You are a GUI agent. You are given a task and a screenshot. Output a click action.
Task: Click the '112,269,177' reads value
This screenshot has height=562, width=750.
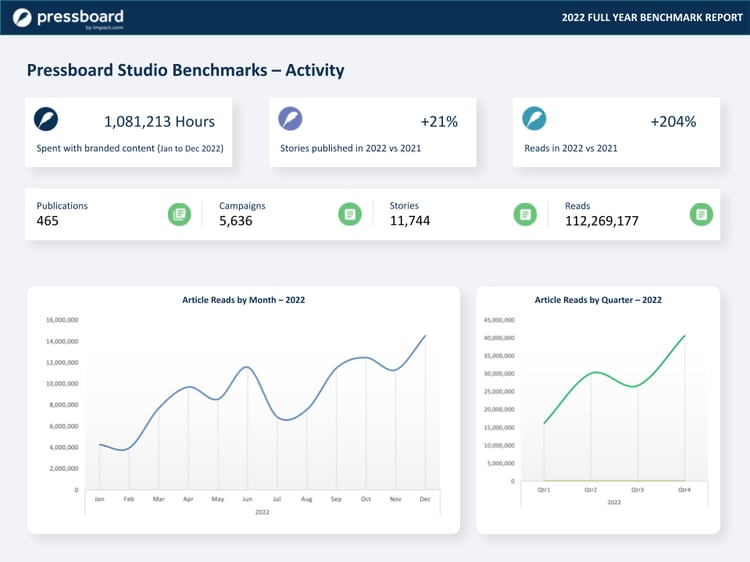click(602, 221)
